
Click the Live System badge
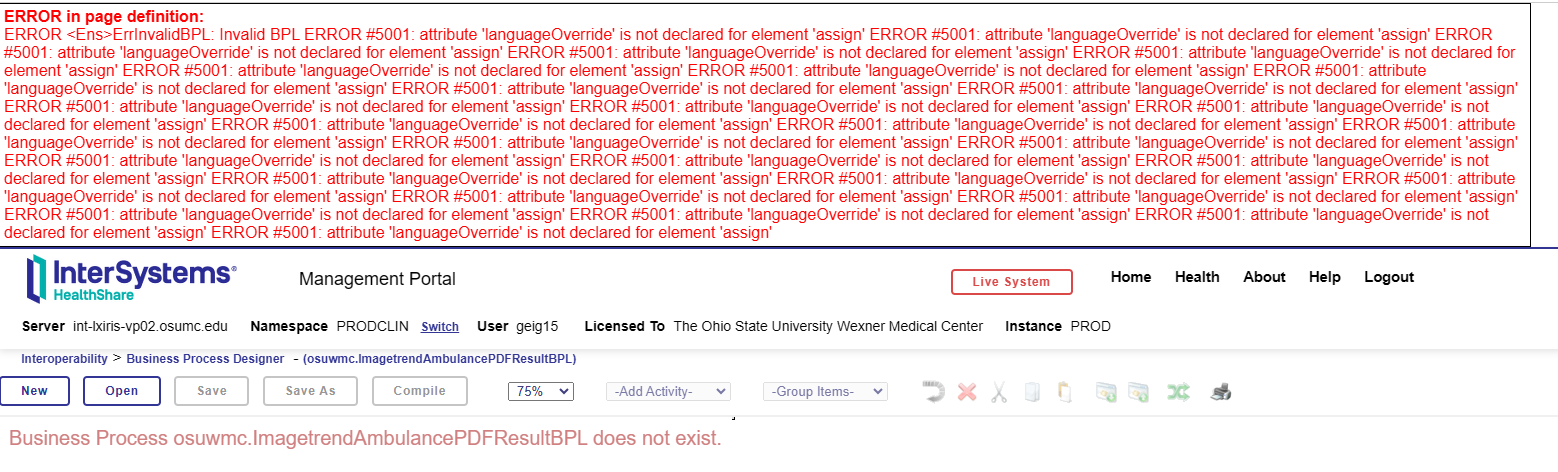[1012, 282]
